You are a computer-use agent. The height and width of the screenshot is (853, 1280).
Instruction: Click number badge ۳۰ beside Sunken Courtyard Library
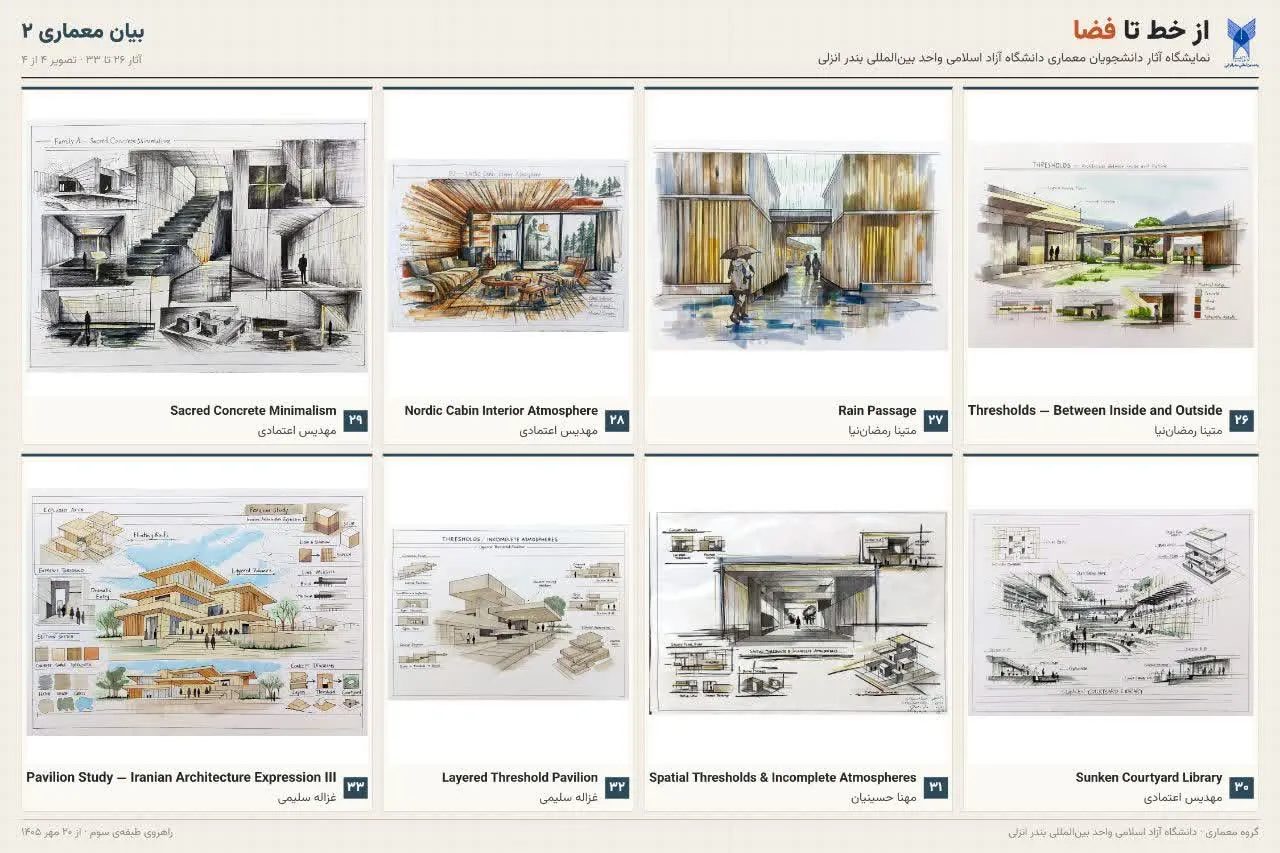pos(1241,788)
